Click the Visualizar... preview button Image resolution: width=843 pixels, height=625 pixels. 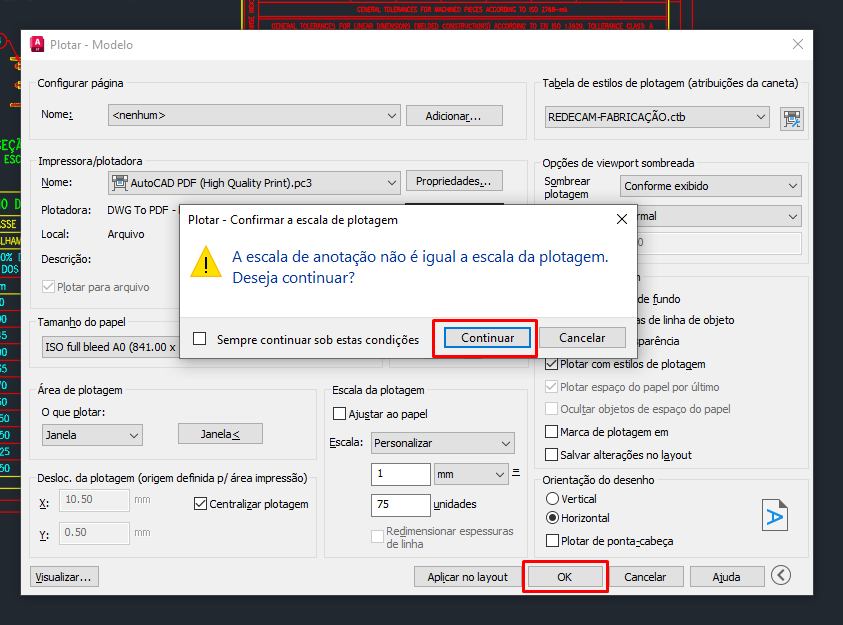[65, 577]
